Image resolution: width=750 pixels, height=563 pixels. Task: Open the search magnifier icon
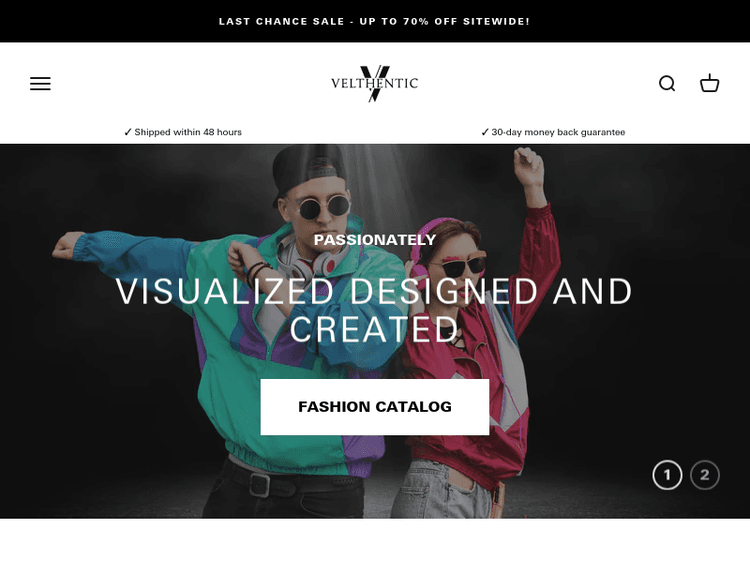click(x=667, y=83)
